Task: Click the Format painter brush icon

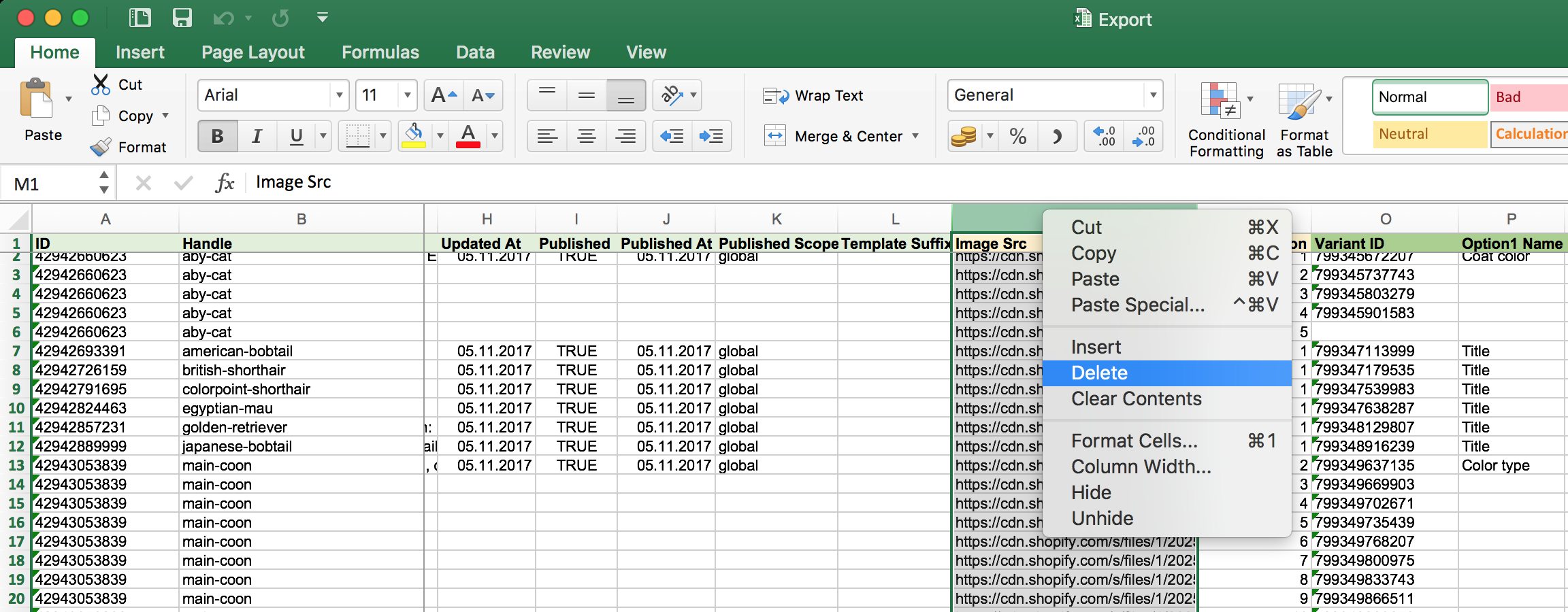Action: (x=101, y=147)
